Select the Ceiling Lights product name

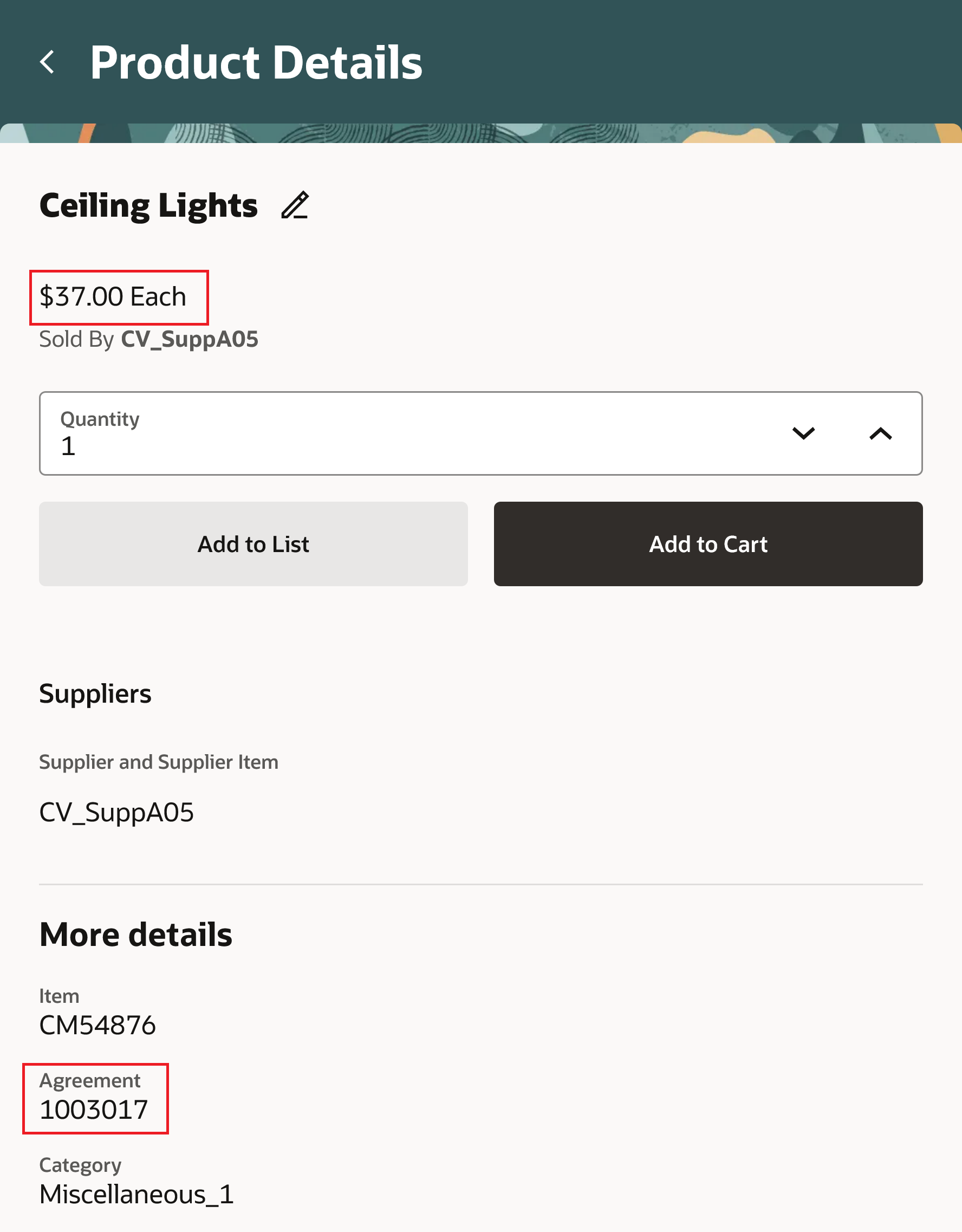pyautogui.click(x=148, y=205)
